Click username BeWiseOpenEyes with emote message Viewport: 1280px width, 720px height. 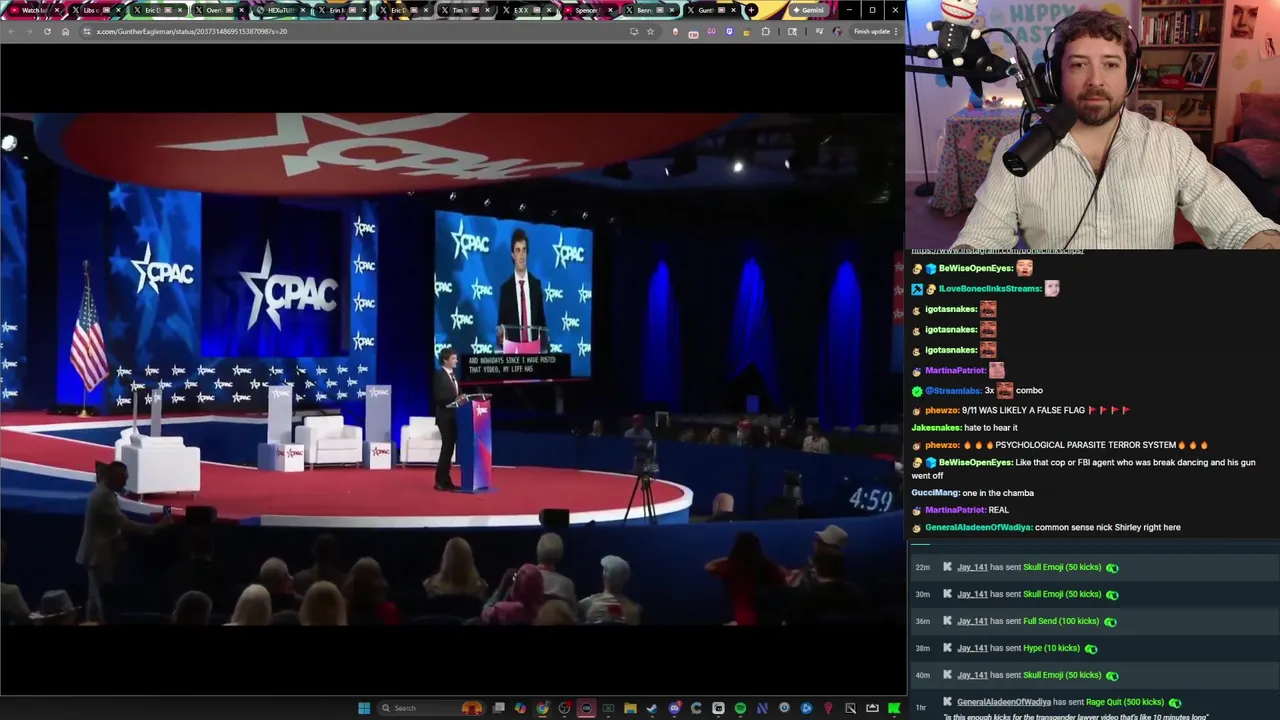click(976, 268)
